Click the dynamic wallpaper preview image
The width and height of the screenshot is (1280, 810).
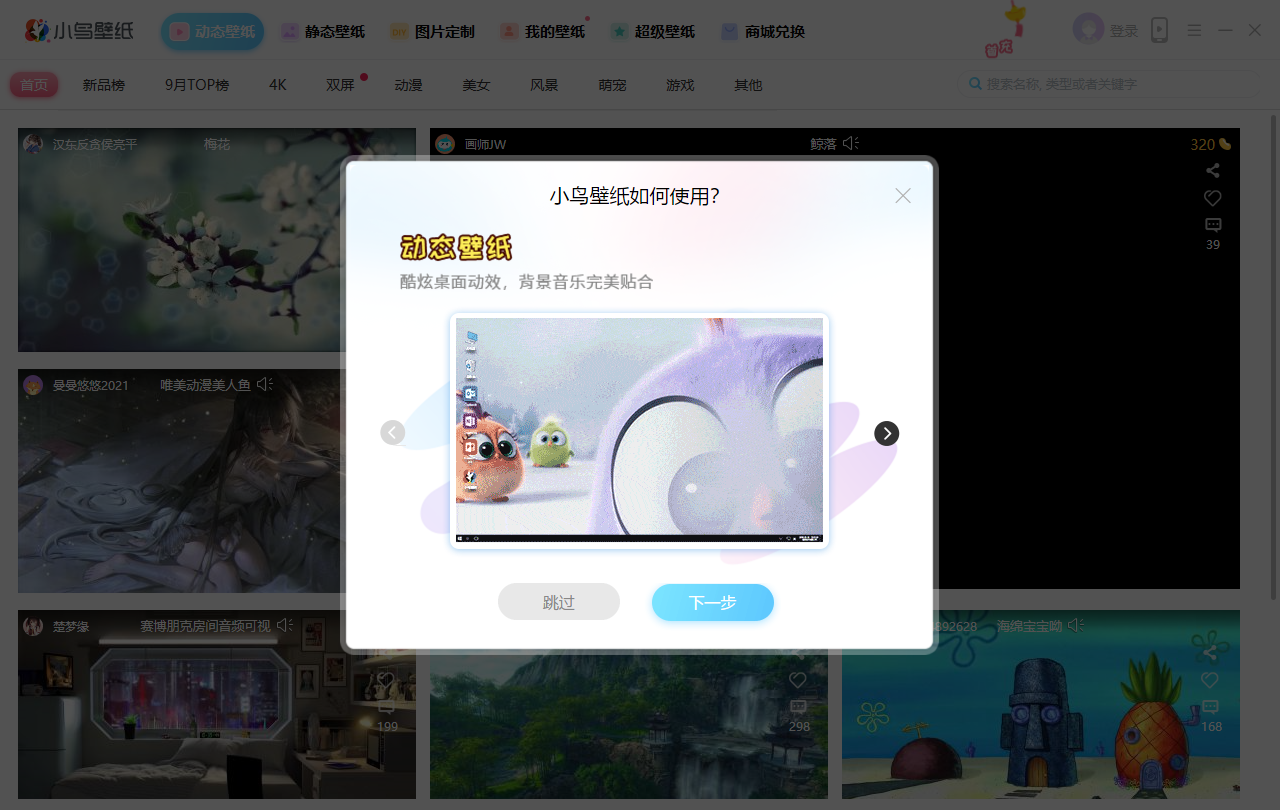click(639, 430)
